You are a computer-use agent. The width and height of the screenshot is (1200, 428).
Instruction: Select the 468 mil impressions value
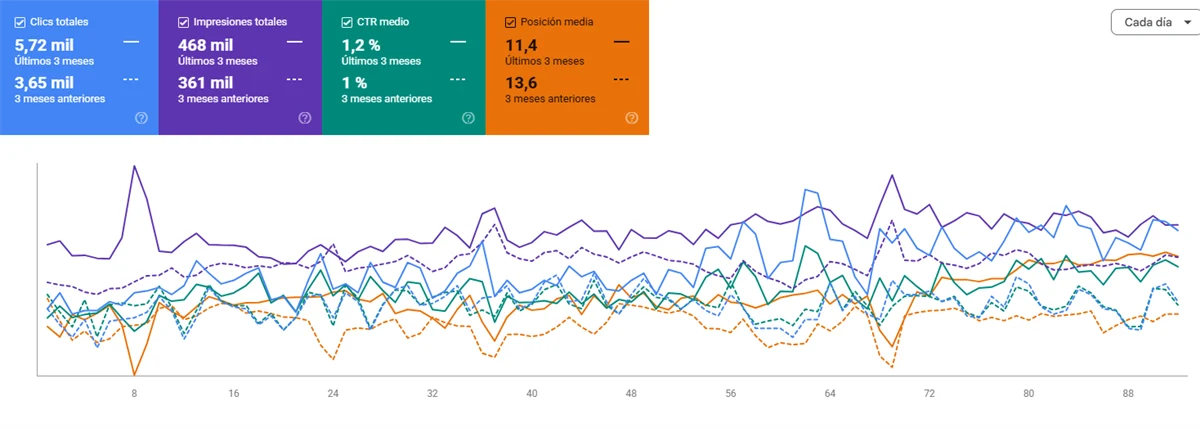[206, 45]
